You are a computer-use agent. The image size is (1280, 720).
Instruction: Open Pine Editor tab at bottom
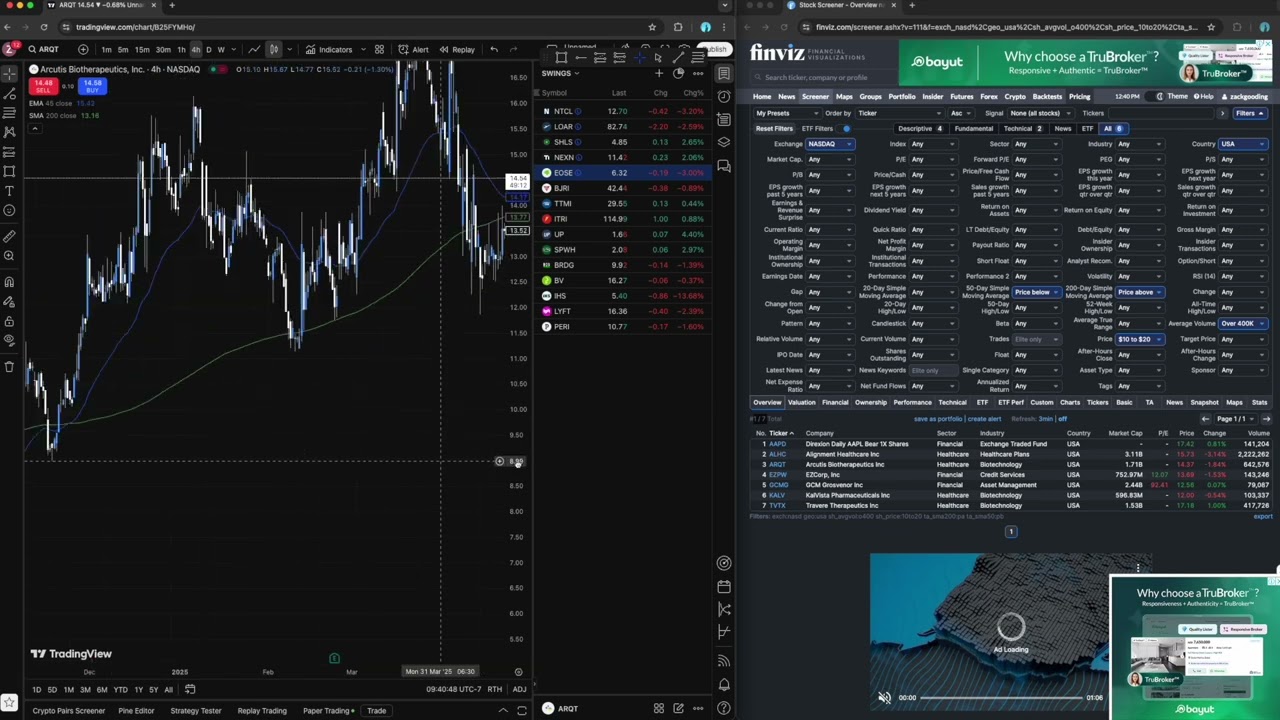coord(136,711)
